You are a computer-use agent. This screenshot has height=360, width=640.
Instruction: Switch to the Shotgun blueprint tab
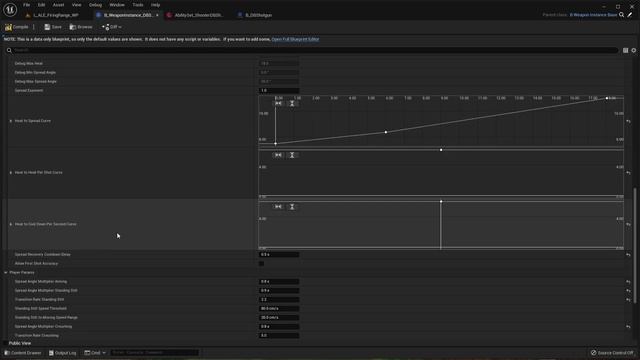pos(255,15)
